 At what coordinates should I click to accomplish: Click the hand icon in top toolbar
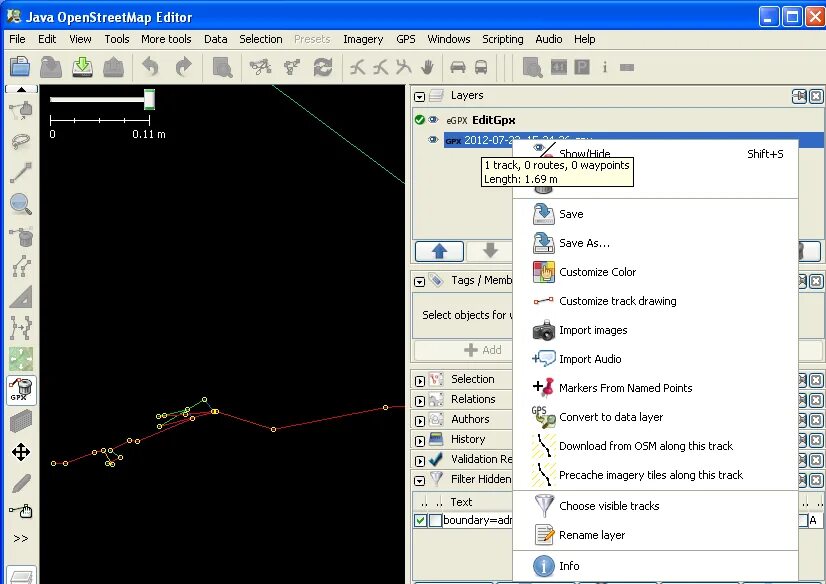(x=427, y=67)
